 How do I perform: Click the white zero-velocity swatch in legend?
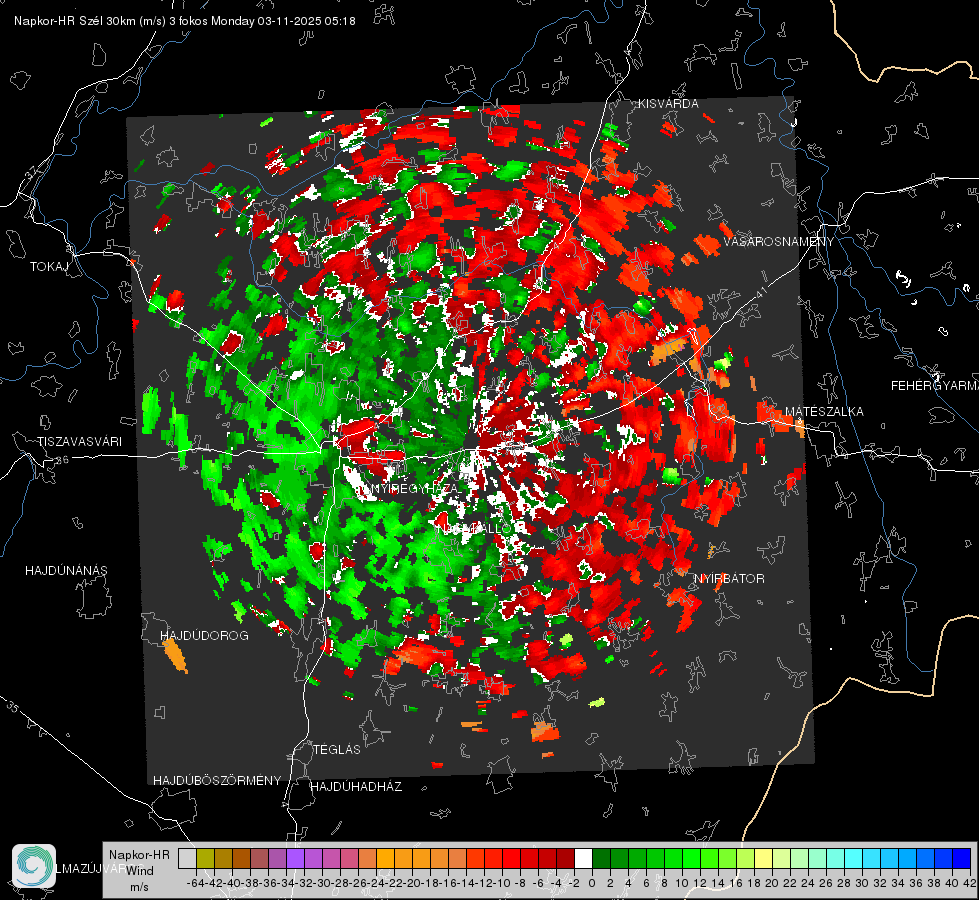click(x=583, y=858)
